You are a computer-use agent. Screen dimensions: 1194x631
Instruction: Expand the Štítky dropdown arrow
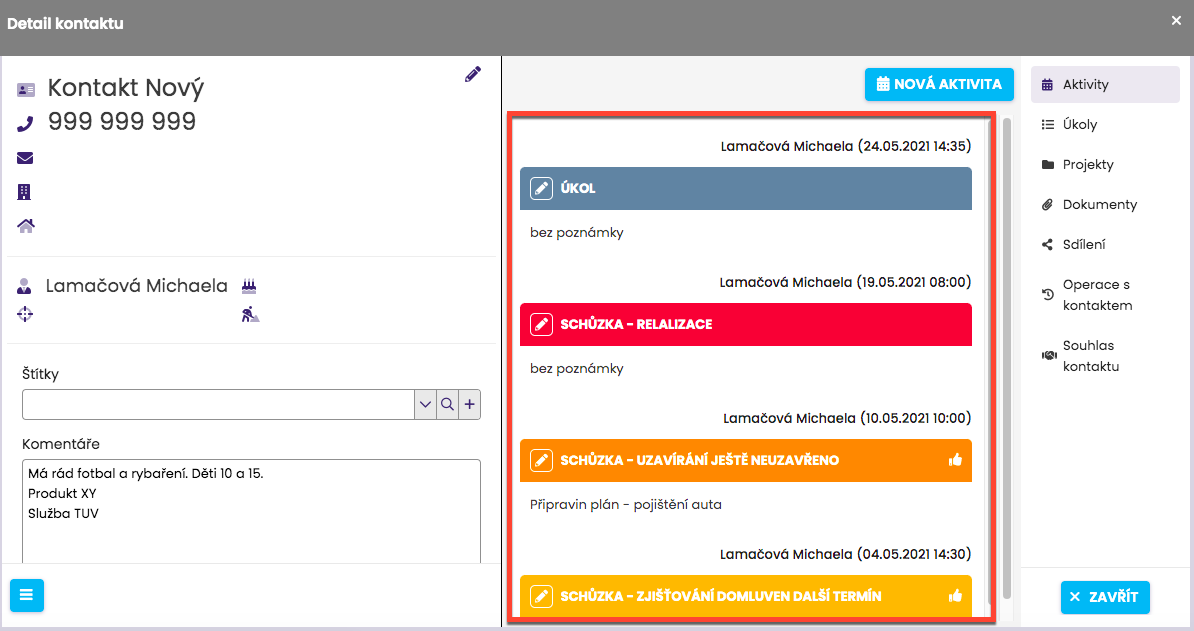point(426,405)
